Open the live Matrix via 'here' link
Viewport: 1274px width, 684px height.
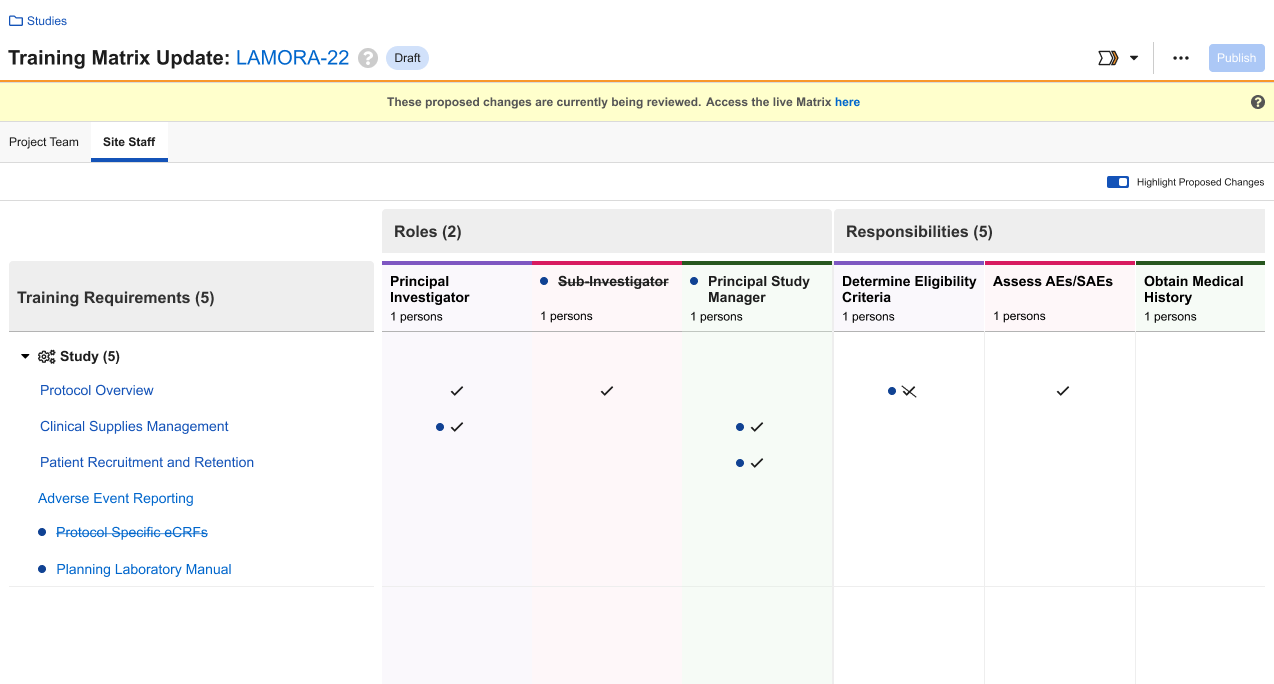(x=847, y=102)
